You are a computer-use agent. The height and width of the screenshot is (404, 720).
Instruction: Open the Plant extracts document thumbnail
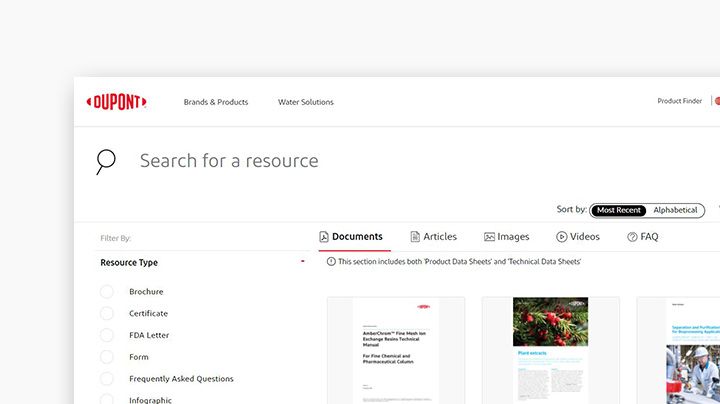[551, 351]
